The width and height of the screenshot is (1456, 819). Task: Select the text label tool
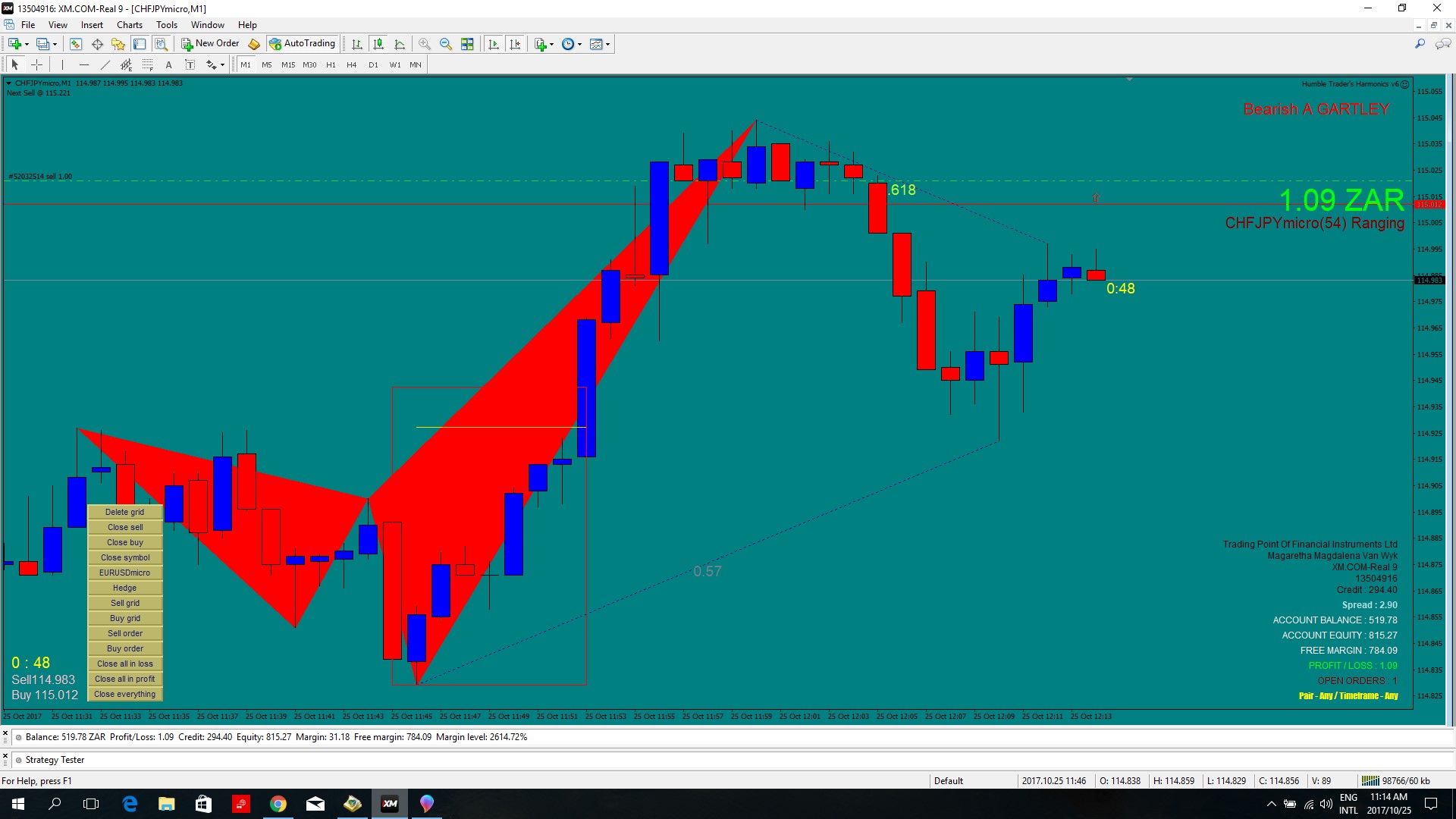pyautogui.click(x=190, y=64)
